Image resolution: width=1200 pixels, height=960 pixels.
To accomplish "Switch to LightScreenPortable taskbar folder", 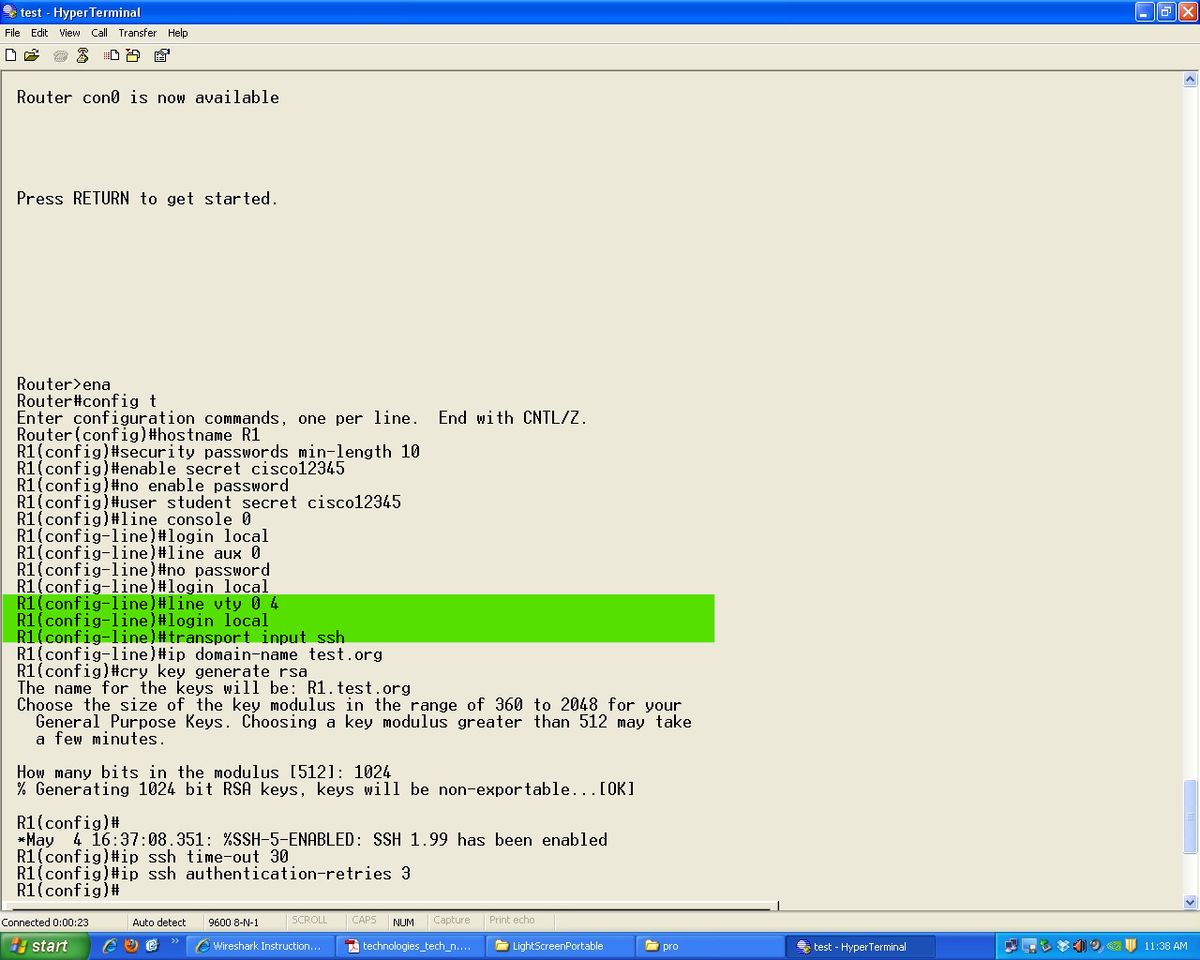I will (x=560, y=946).
